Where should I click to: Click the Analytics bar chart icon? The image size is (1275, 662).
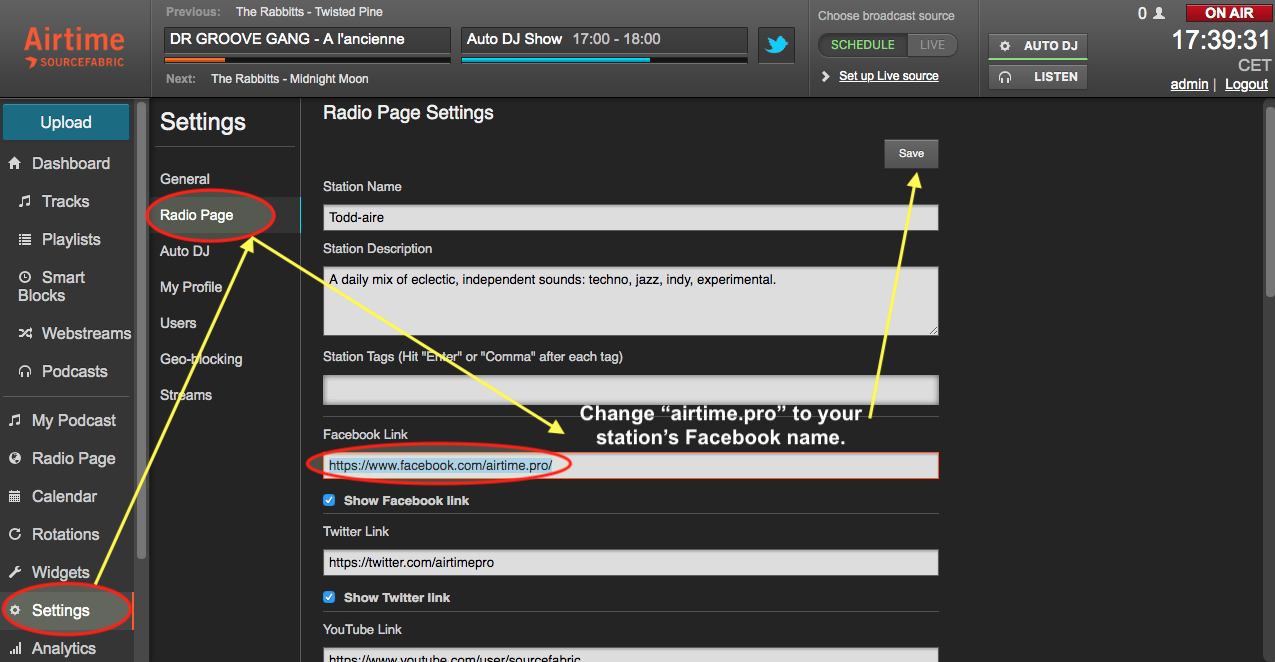point(14,648)
